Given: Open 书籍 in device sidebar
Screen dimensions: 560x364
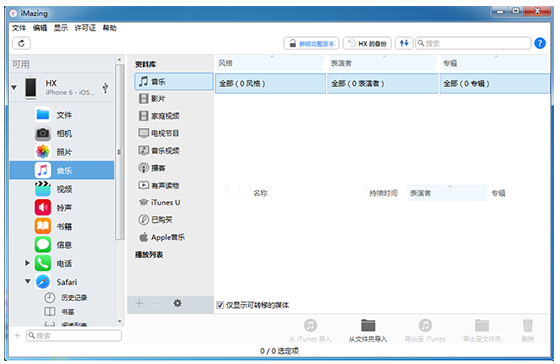Looking at the screenshot, I should coord(62,226).
